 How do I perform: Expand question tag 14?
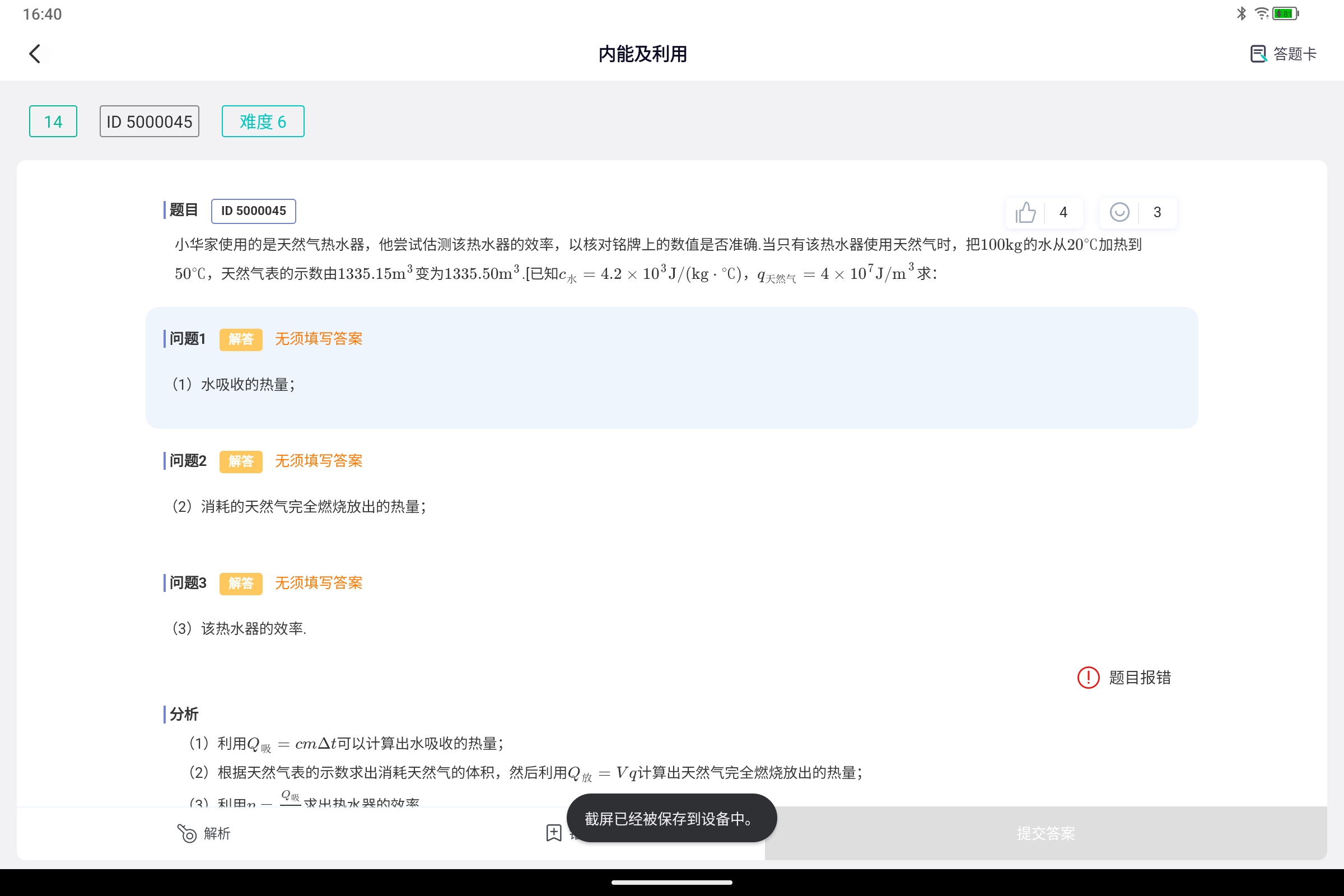point(53,121)
